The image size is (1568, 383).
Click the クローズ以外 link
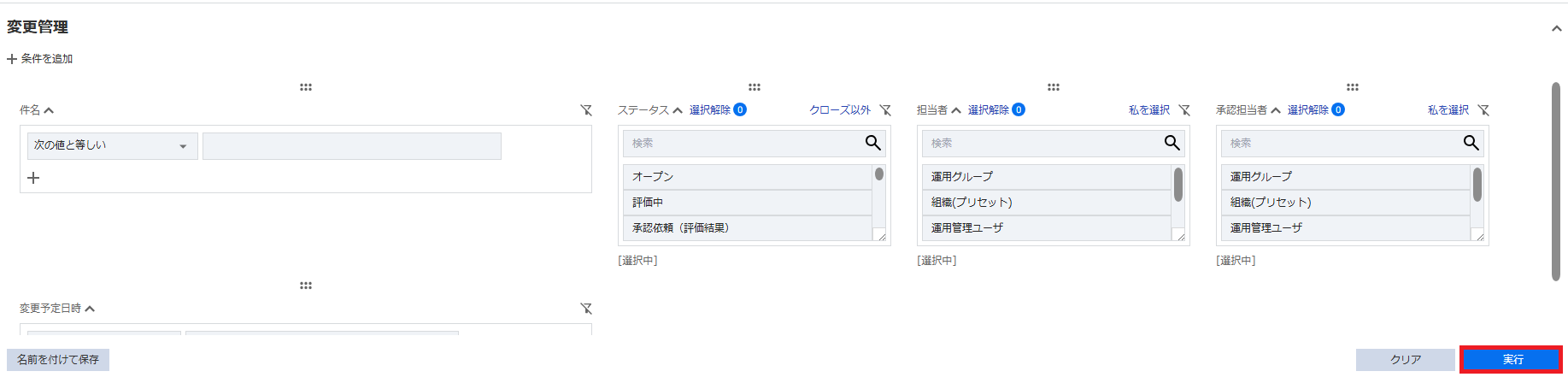click(840, 110)
